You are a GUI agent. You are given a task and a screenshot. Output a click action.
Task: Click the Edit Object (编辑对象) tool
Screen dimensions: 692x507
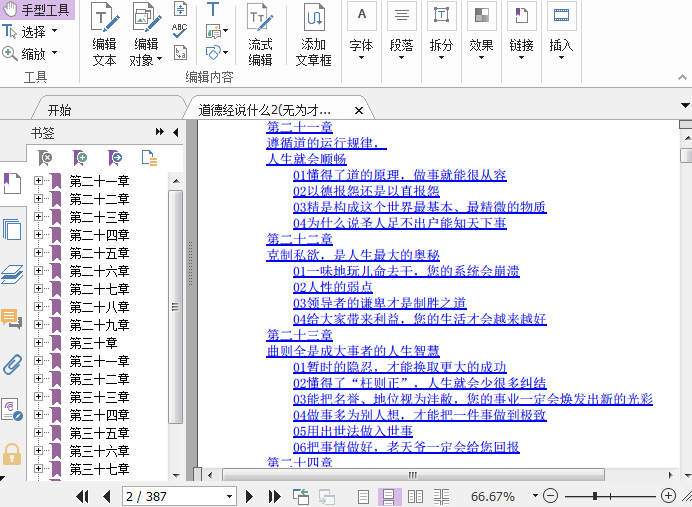pos(146,34)
